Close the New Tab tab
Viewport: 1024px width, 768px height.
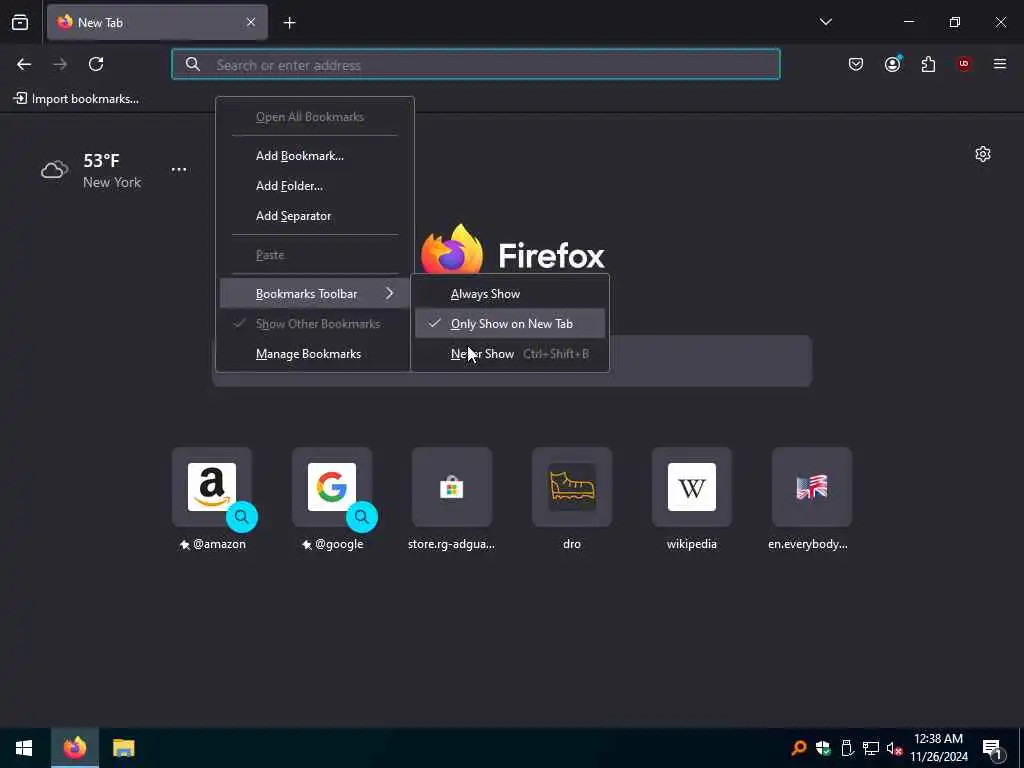point(251,22)
